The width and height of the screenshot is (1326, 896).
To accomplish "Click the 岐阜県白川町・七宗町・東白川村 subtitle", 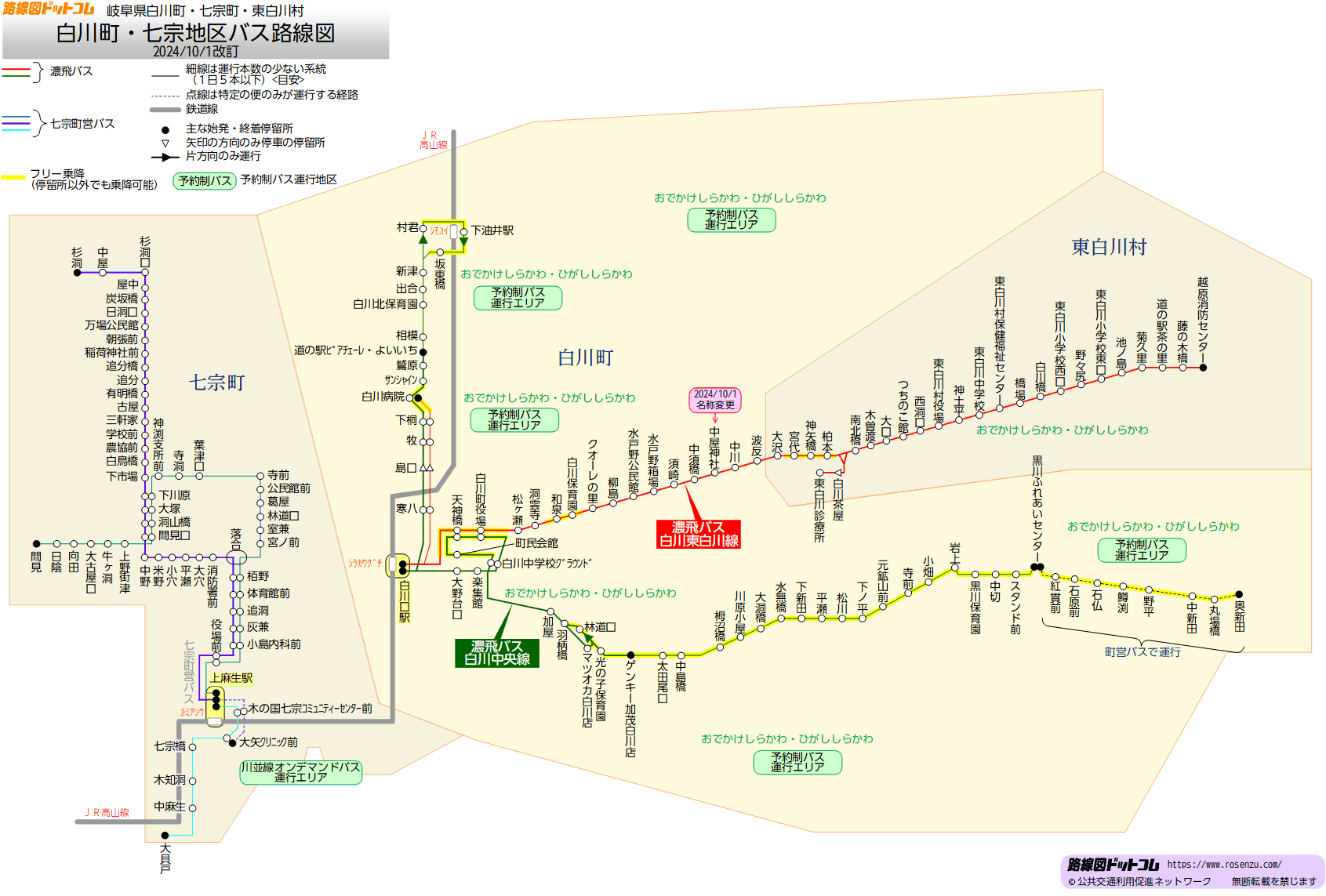I will (x=205, y=11).
